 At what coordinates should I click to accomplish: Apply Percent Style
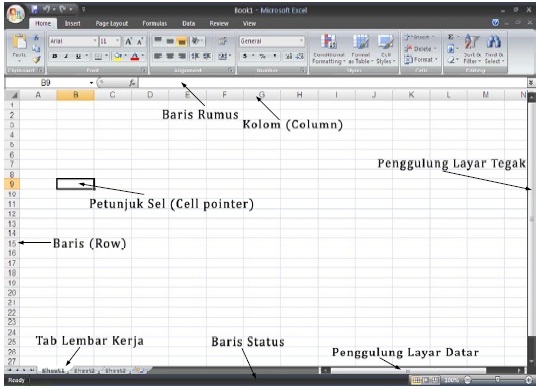(x=262, y=56)
